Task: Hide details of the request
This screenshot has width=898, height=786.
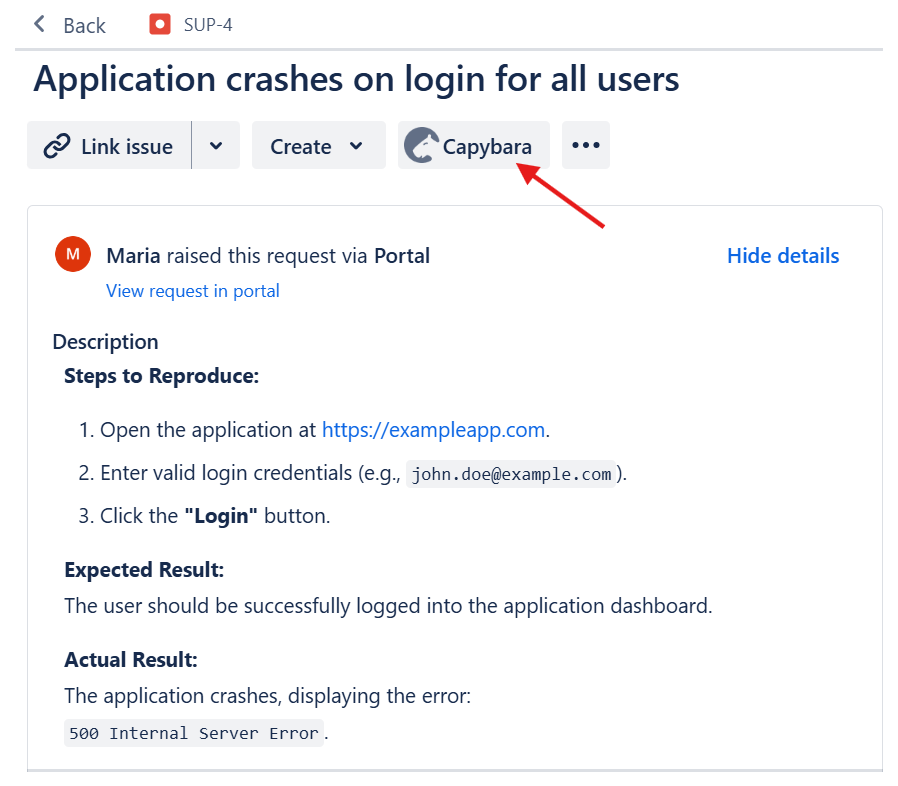Action: pyautogui.click(x=782, y=256)
